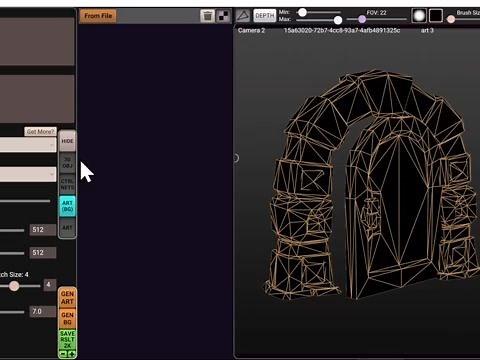Open the dropdown next to the CTRL NETS tab
Image resolution: width=480 pixels, height=360 pixels.
pyautogui.click(x=28, y=174)
